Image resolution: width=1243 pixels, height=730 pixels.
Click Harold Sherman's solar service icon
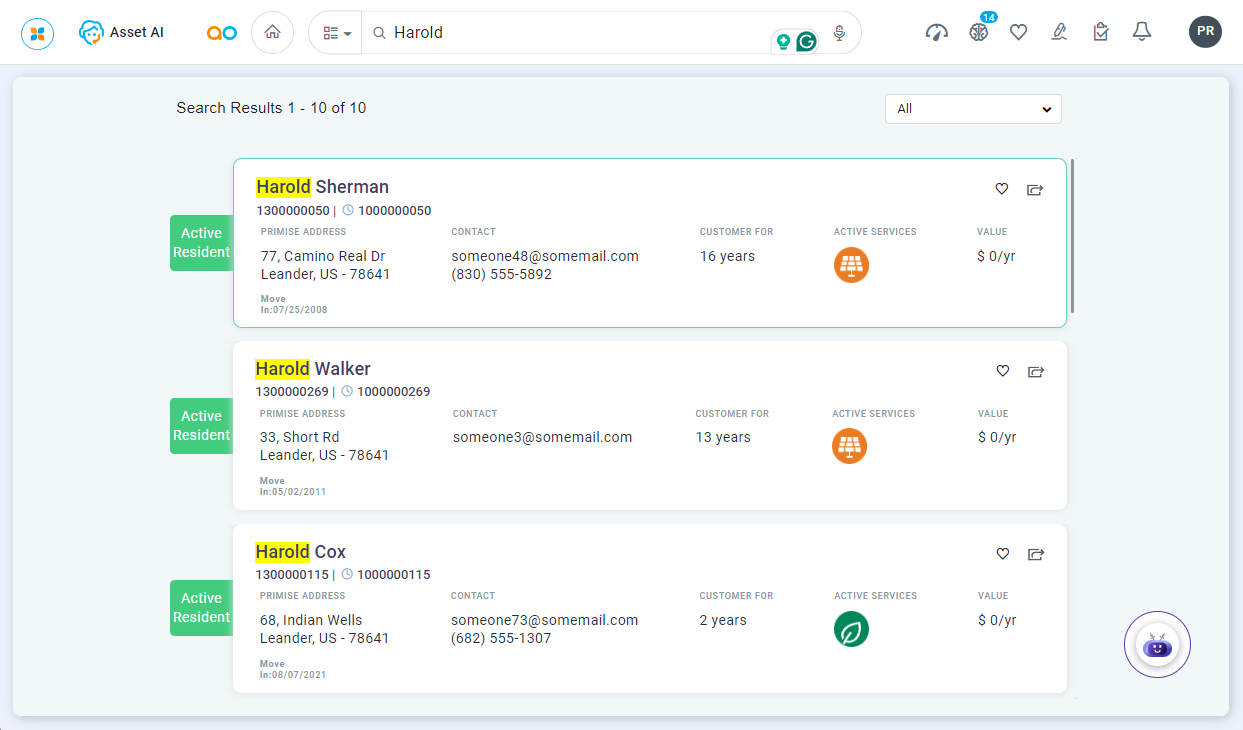(851, 265)
